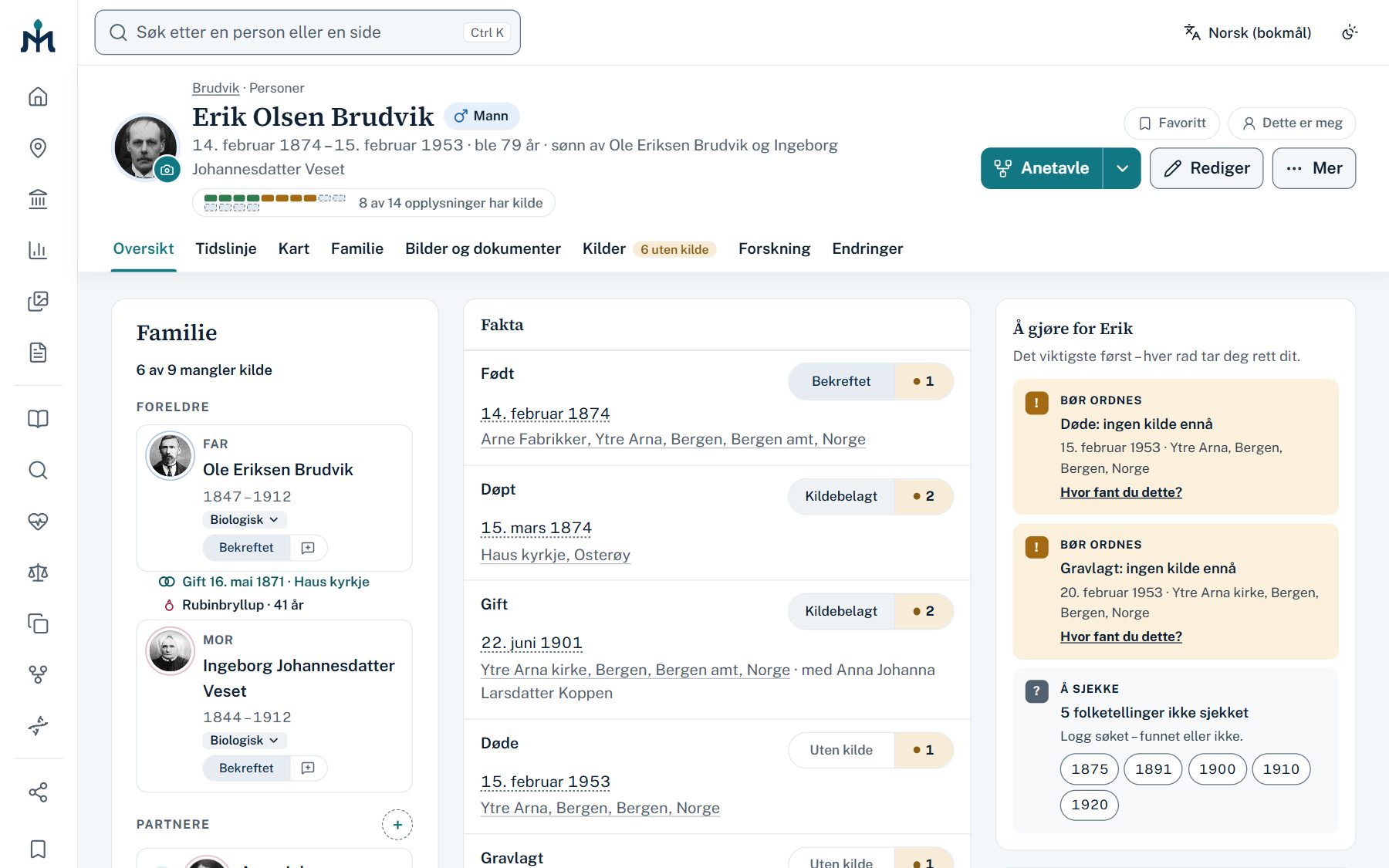
Task: Open the statistics bar chart icon
Action: click(38, 250)
